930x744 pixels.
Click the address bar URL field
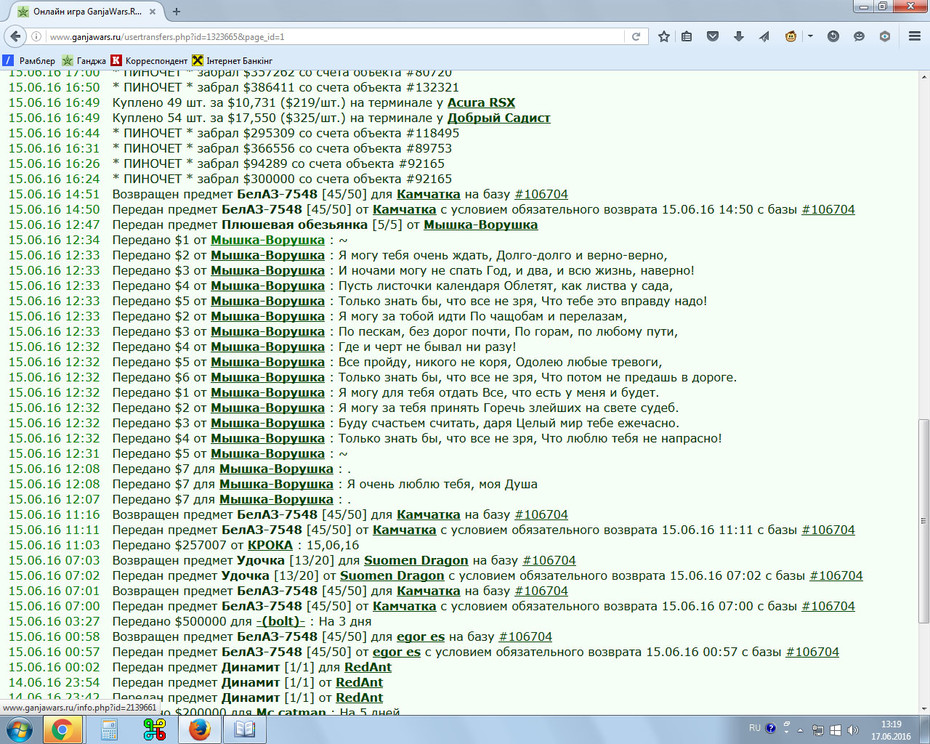(x=335, y=37)
